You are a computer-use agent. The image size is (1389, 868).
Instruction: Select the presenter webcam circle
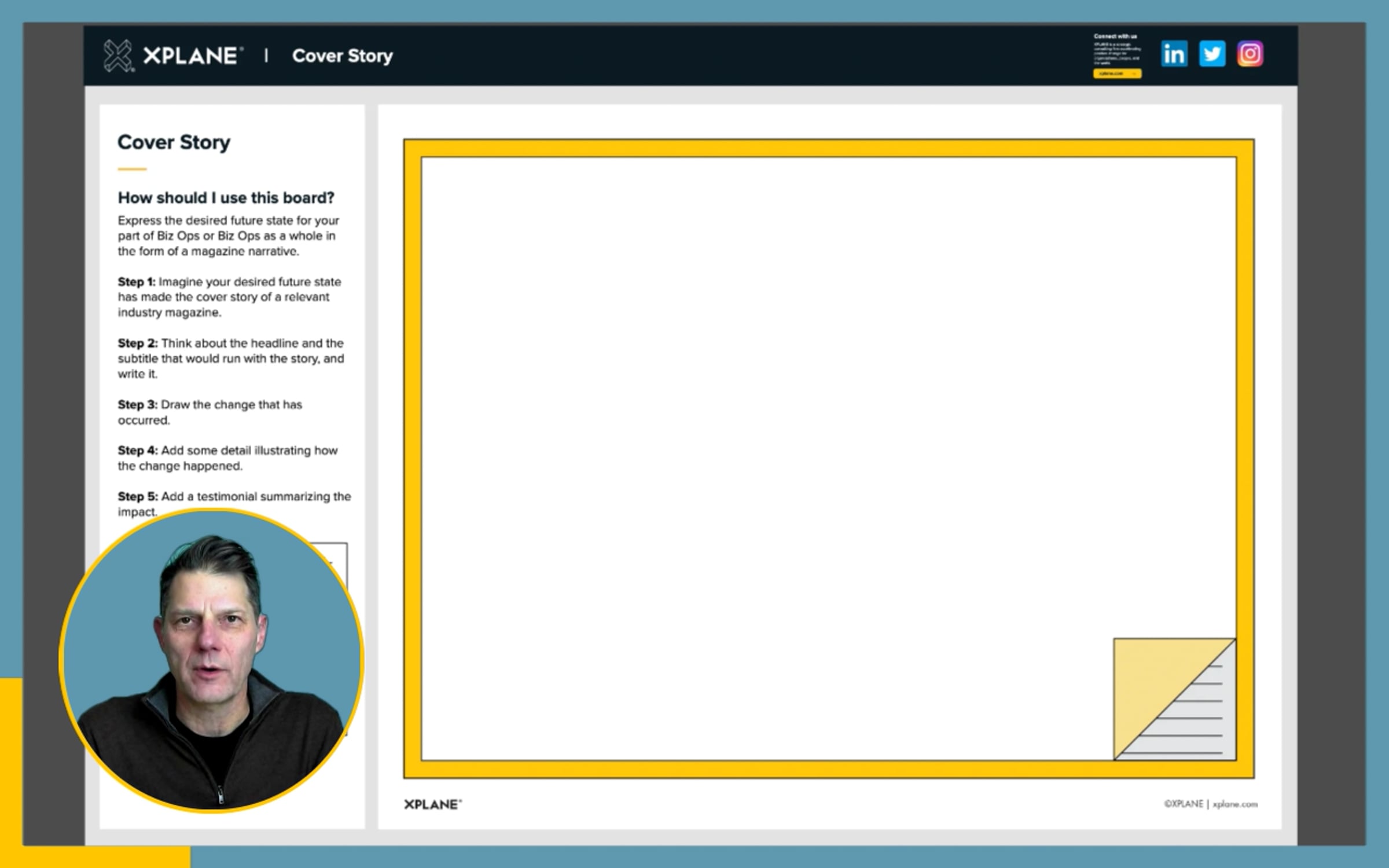click(x=211, y=661)
